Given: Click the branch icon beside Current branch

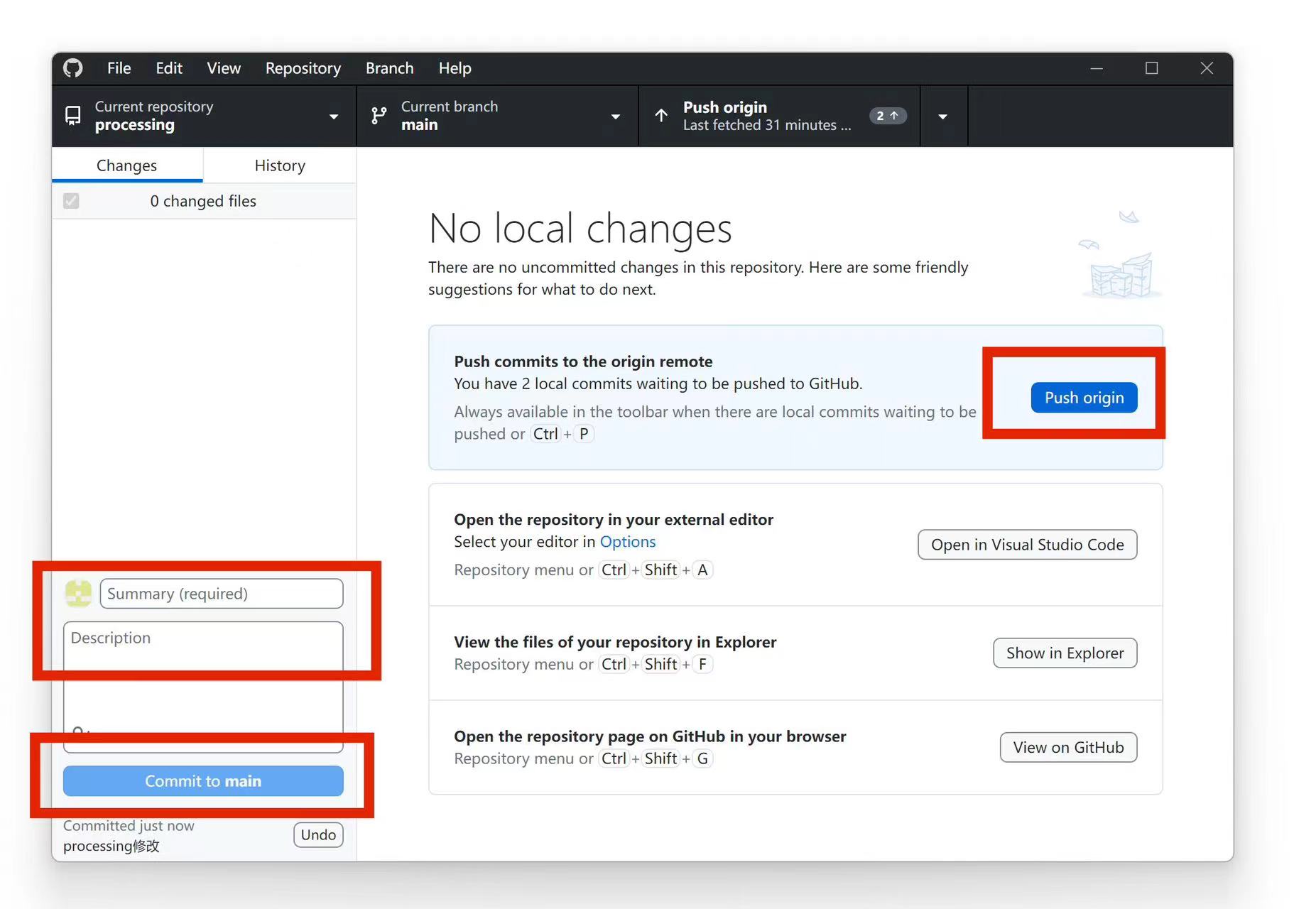Looking at the screenshot, I should pyautogui.click(x=379, y=116).
